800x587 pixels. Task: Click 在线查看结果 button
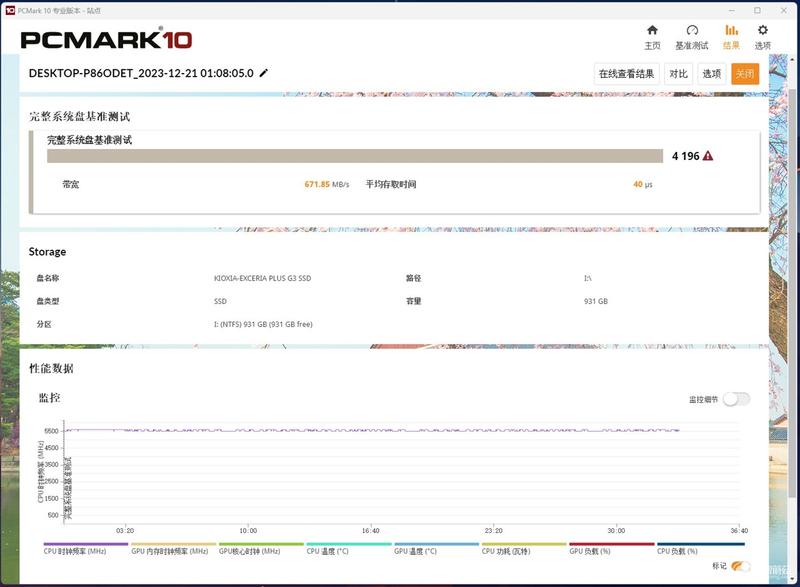click(627, 74)
